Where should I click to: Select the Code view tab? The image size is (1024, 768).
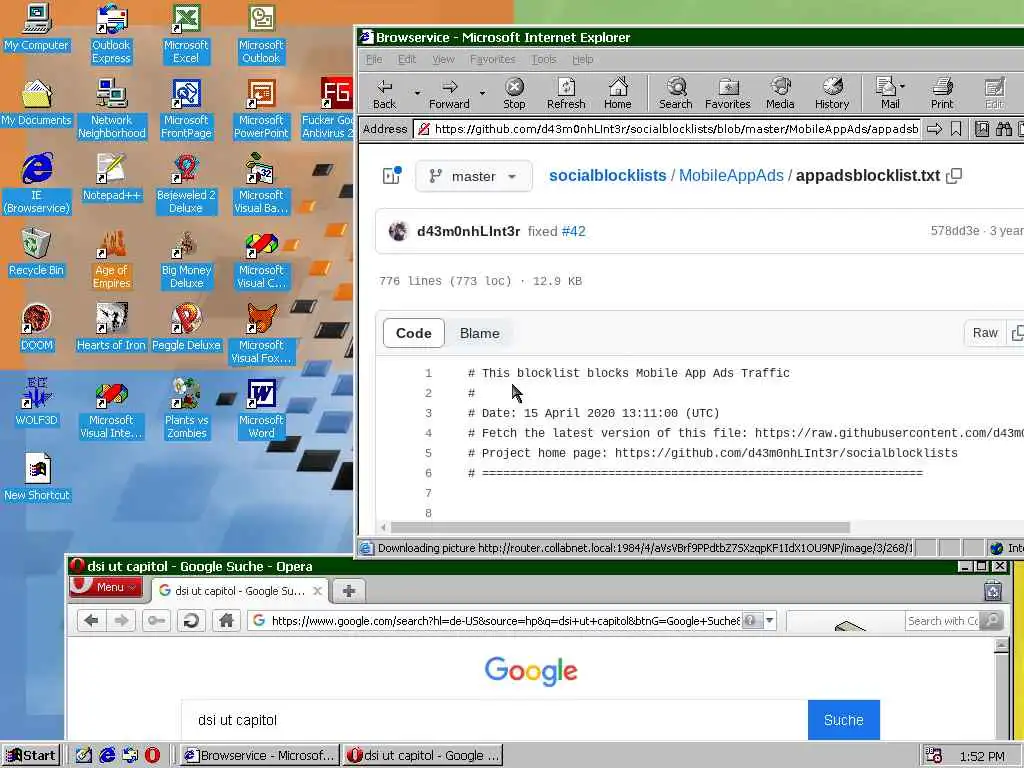pos(413,333)
